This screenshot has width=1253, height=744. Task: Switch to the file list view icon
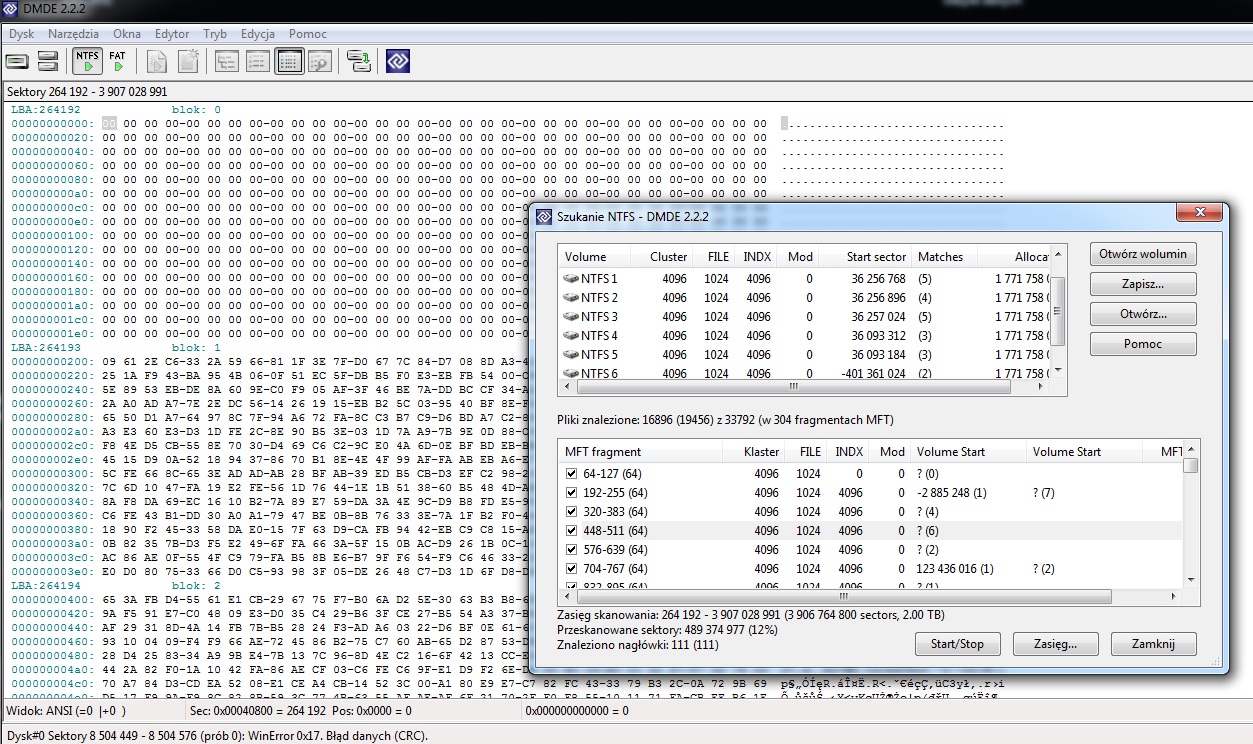[x=258, y=62]
